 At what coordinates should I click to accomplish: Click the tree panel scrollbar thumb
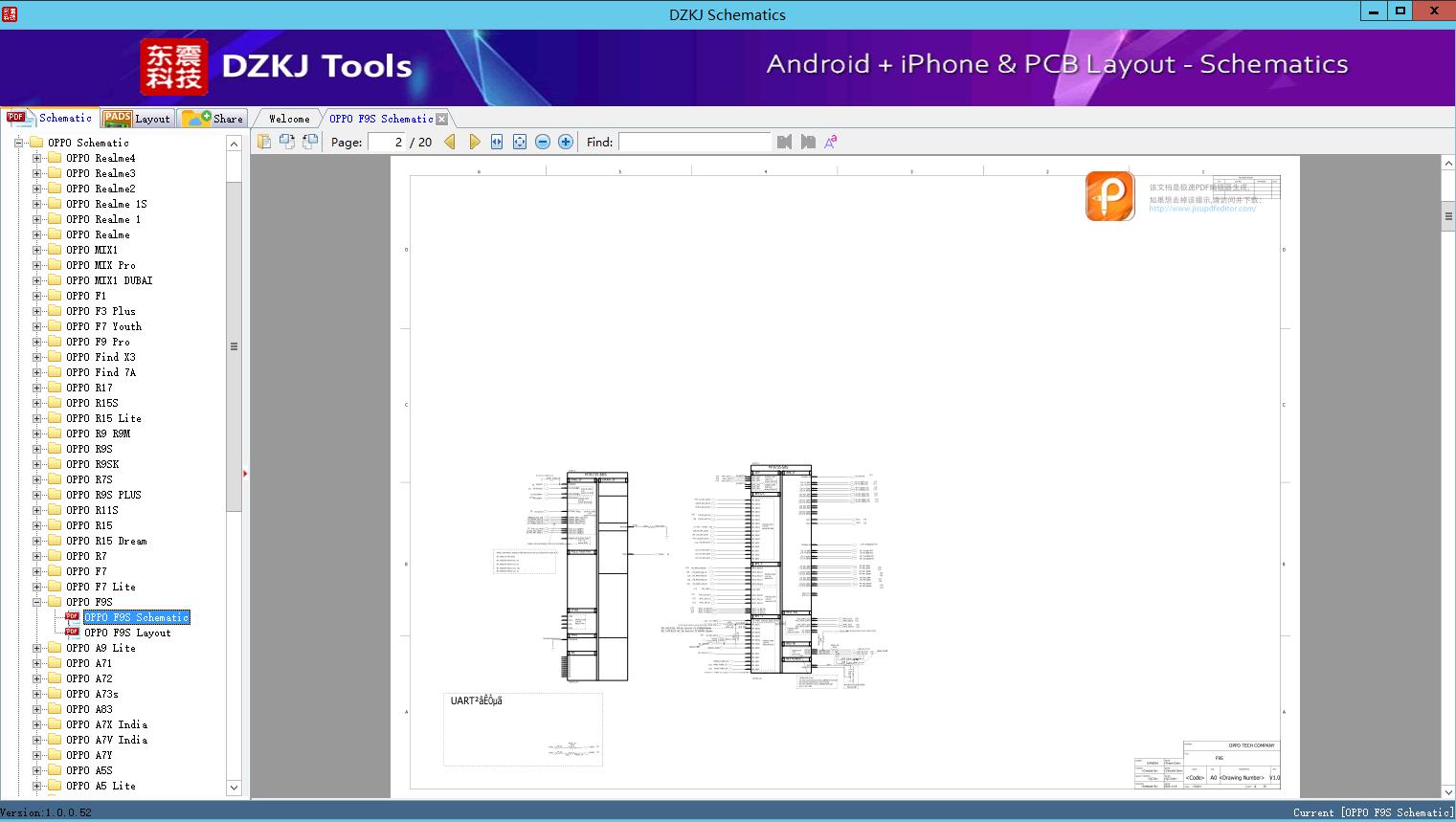[234, 346]
